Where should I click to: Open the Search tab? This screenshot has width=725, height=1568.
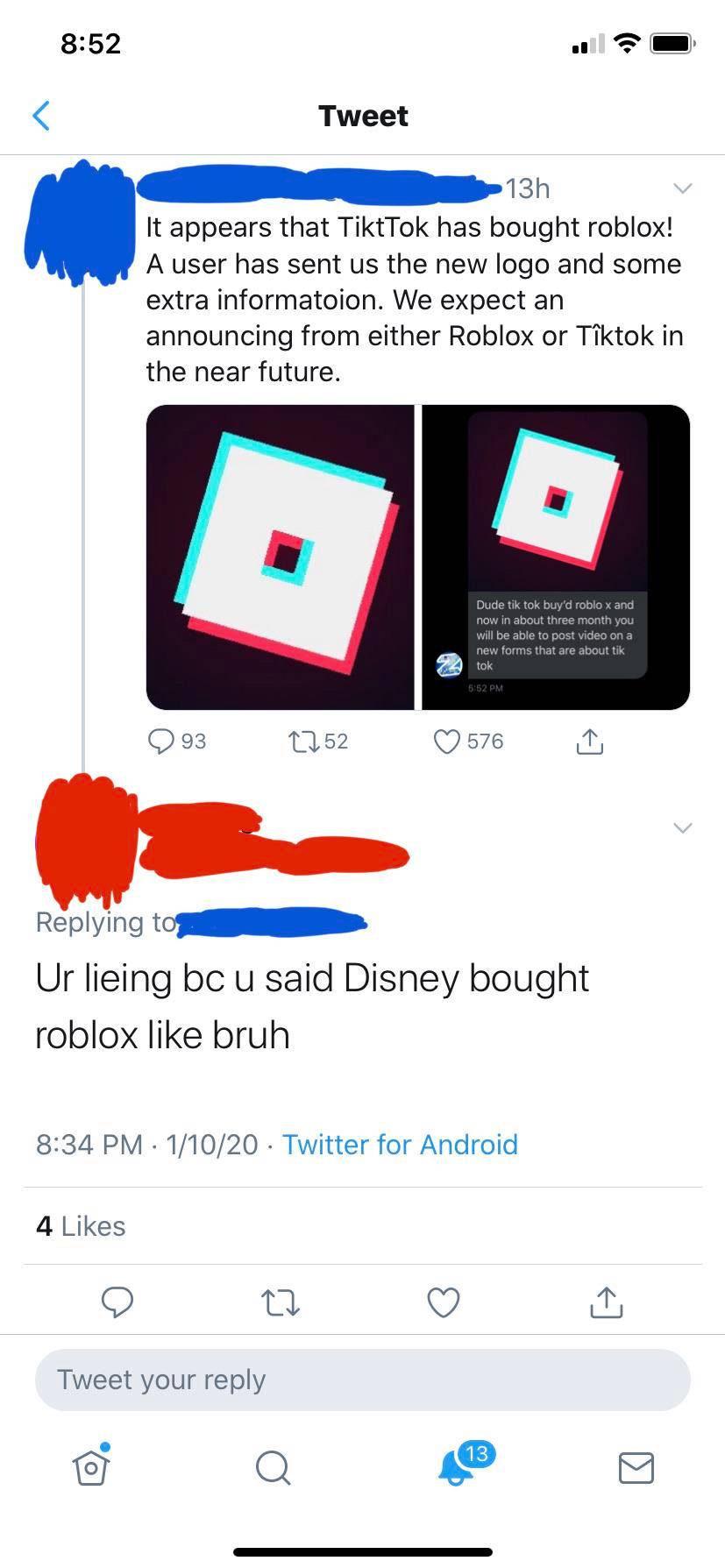(273, 1467)
